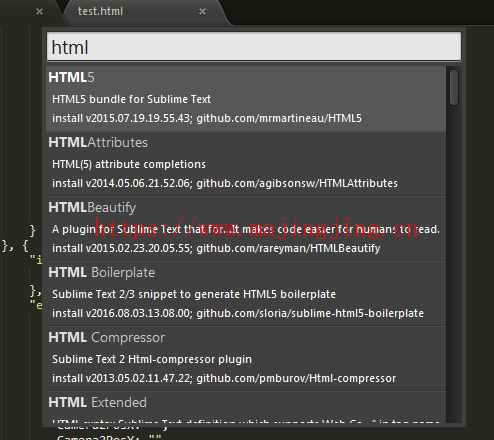Choose the HTMLAttributes package entry
Viewport: 494px width, 440px height.
(246, 163)
